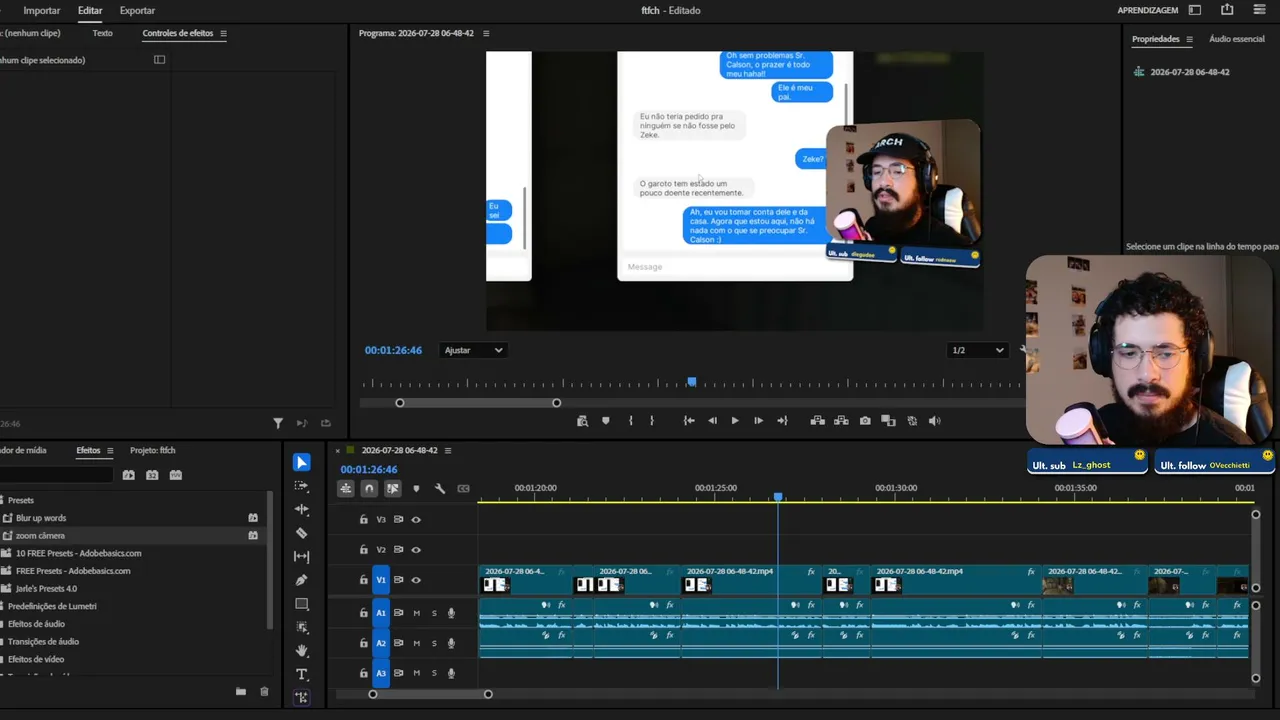This screenshot has height=720, width=1280.
Task: Switch to the Áudio essencial tab
Action: pos(1237,39)
